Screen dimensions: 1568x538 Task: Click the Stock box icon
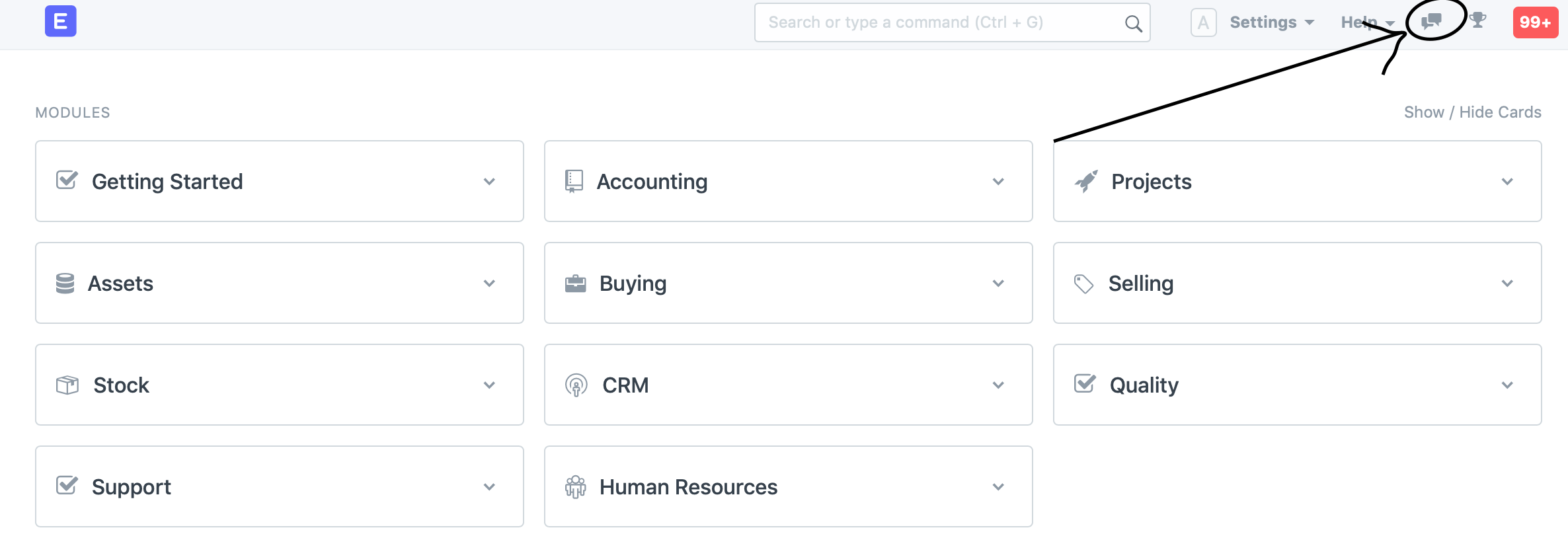click(67, 385)
